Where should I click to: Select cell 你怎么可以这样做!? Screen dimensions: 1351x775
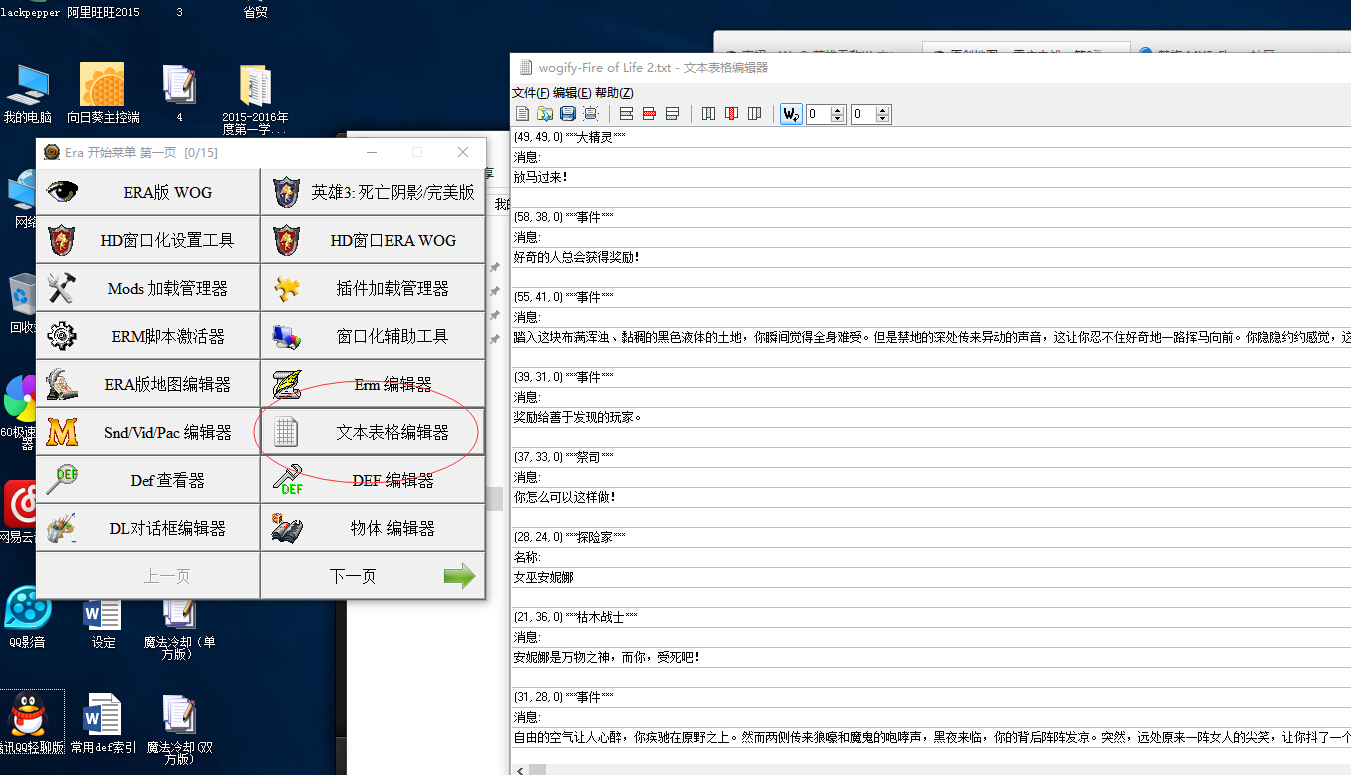click(x=931, y=497)
